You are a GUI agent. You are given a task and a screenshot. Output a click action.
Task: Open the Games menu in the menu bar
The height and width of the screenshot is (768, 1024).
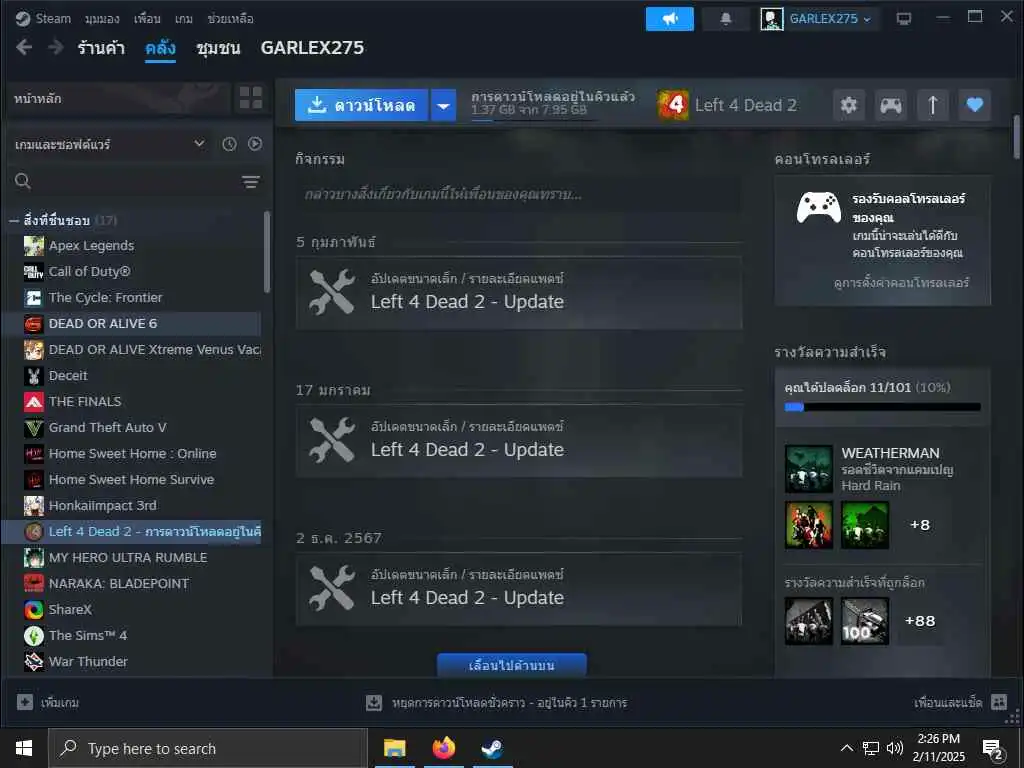pos(184,19)
